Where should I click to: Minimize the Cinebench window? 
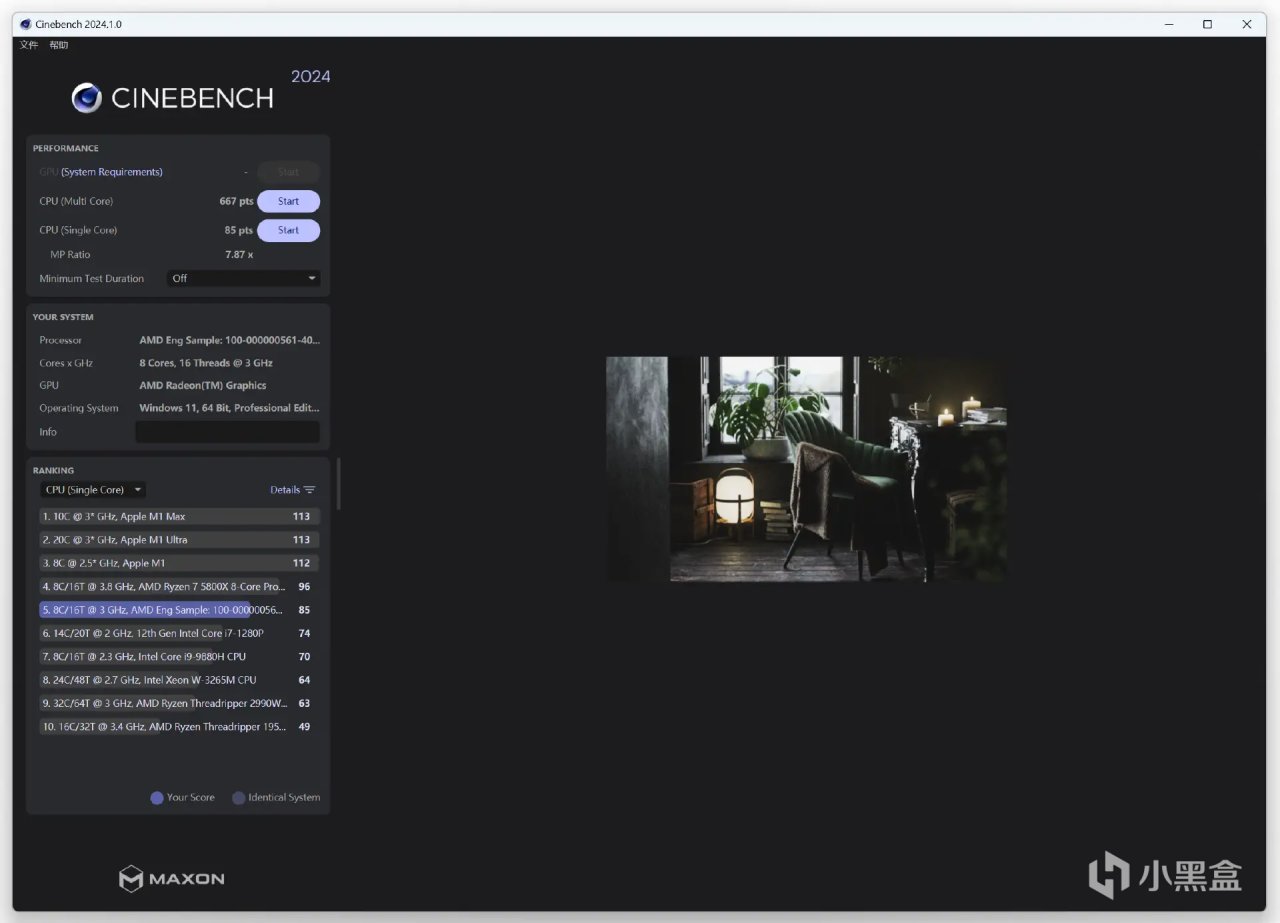coord(1168,24)
